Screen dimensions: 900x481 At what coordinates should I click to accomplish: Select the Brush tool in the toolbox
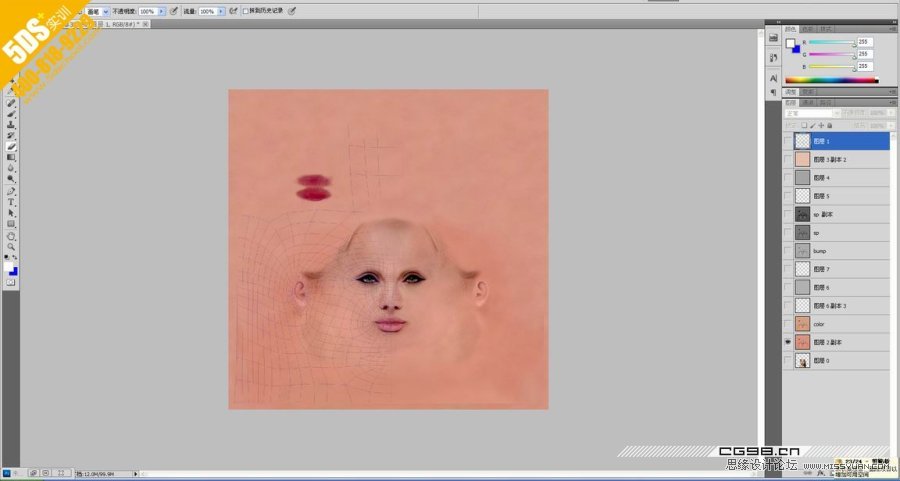pos(11,114)
